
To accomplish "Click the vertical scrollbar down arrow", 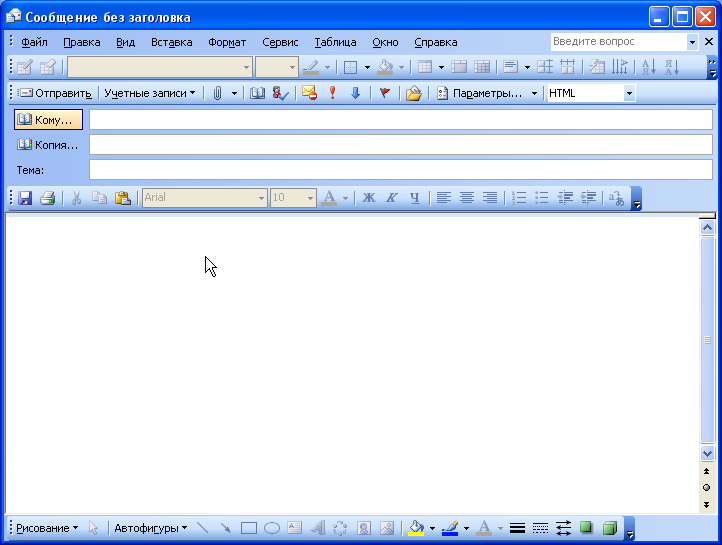I will point(707,453).
